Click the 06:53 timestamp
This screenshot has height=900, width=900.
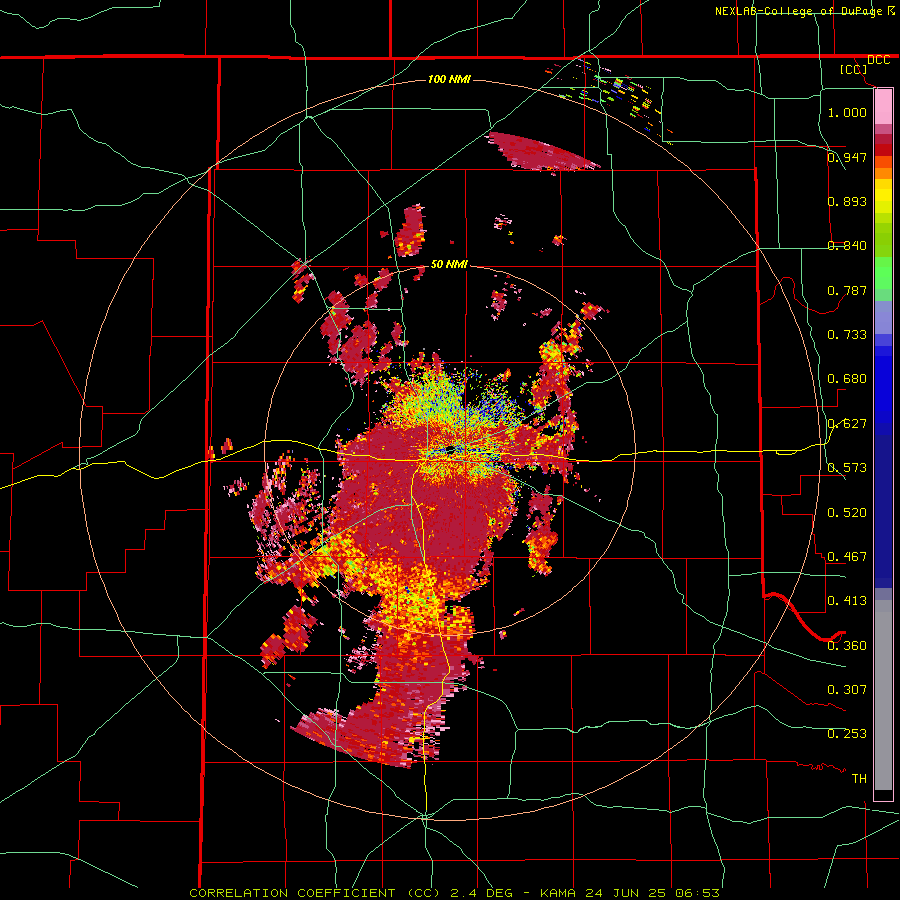tap(699, 893)
